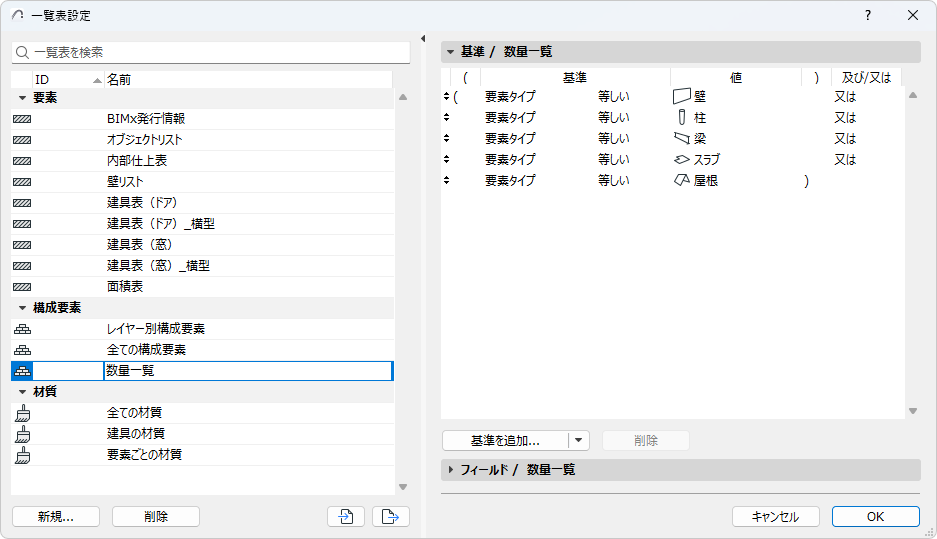The width and height of the screenshot is (937, 539).
Task: Click 等しい in the 柱 criteria row
Action: (x=614, y=117)
